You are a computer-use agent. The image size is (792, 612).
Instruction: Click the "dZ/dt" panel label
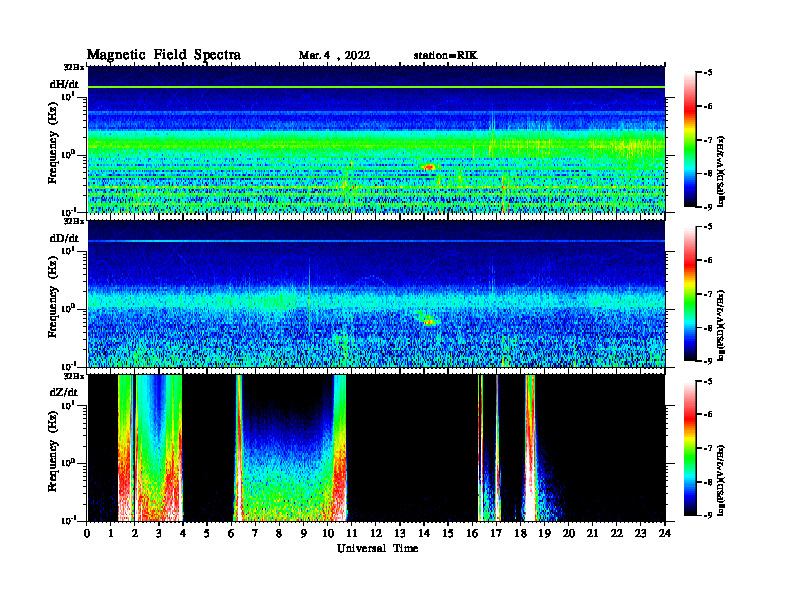tap(64, 392)
